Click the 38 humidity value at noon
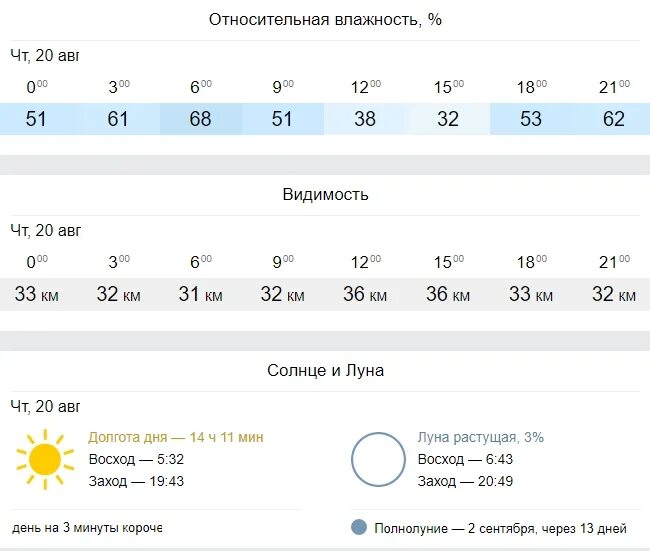650x551 pixels. click(365, 119)
